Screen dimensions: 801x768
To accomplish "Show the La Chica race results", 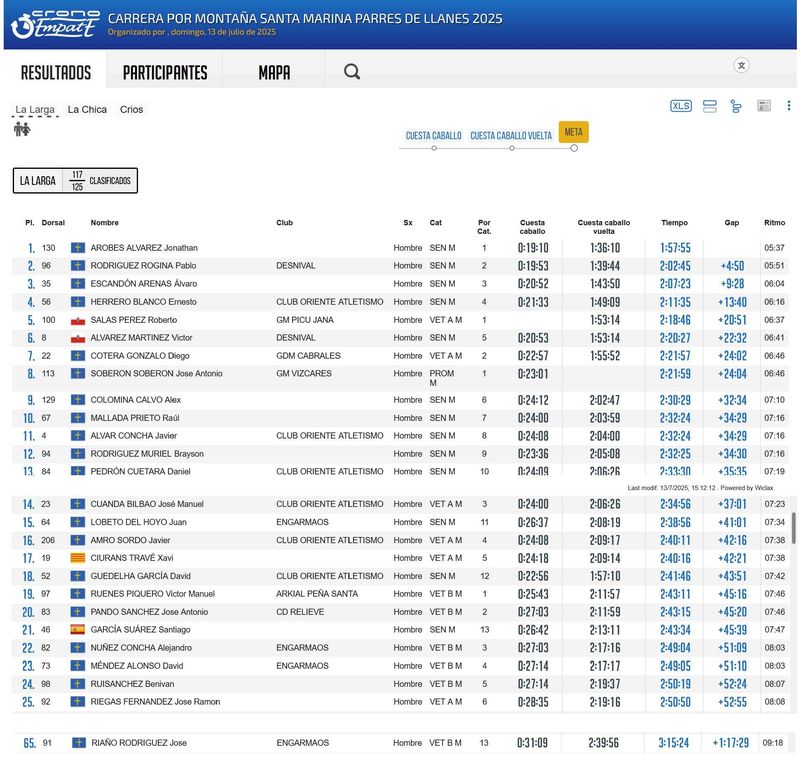I will (x=87, y=110).
